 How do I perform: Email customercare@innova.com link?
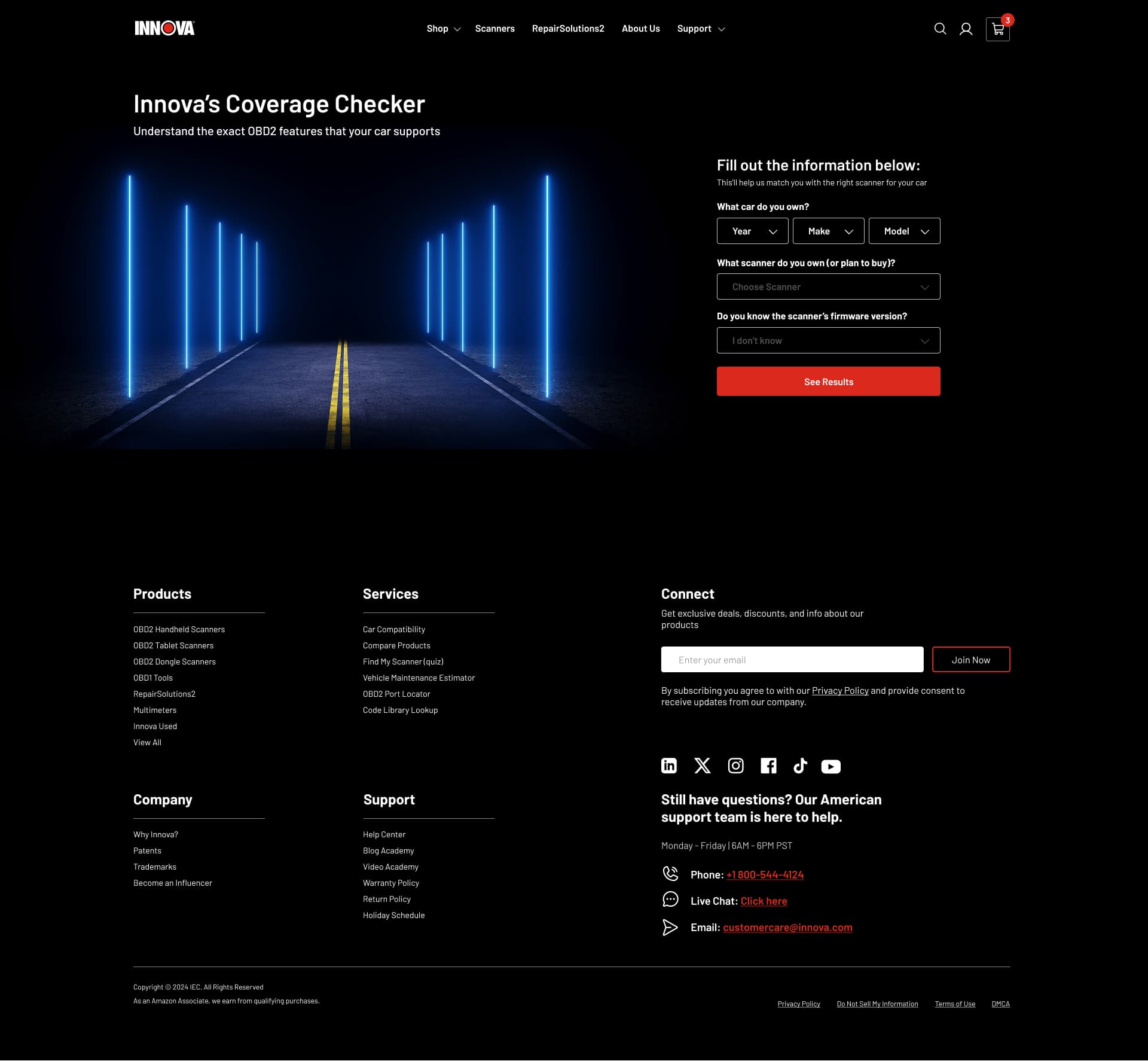tap(787, 927)
